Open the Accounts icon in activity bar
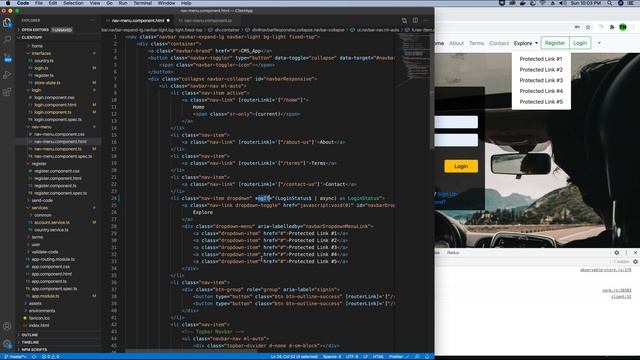The width and height of the screenshot is (640, 360). point(7,327)
